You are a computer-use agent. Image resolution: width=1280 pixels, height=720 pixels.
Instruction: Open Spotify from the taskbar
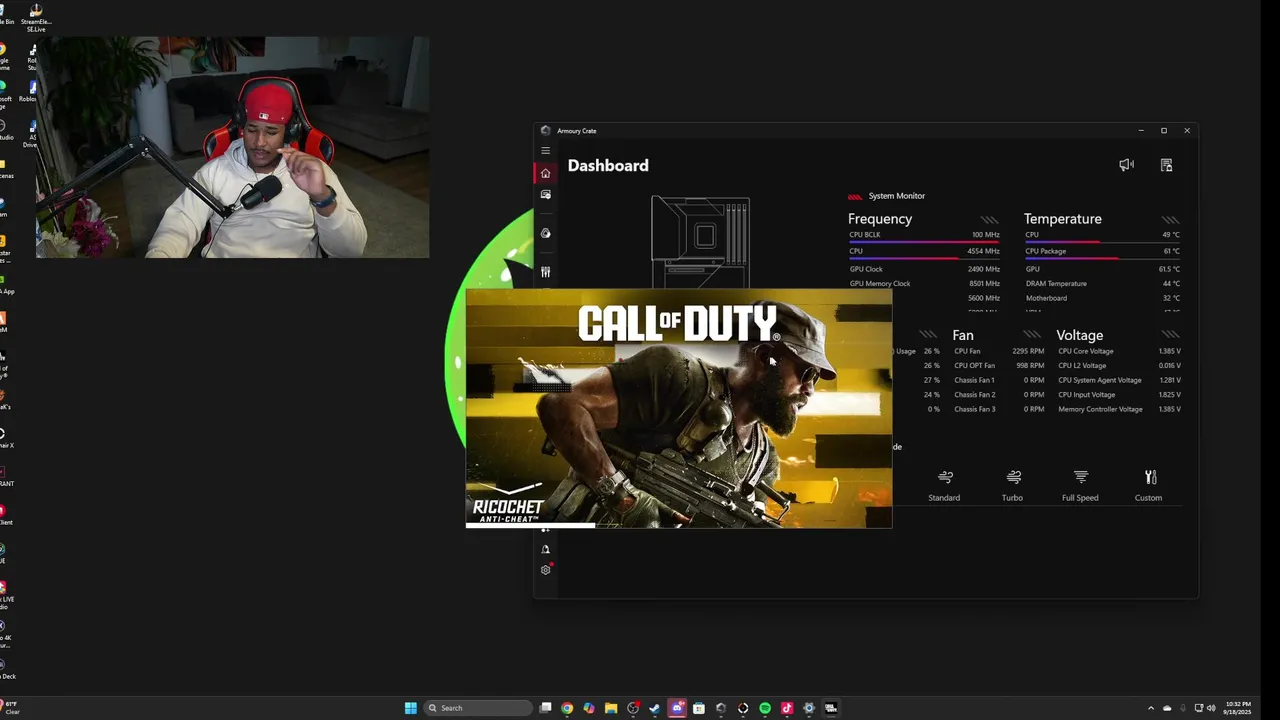[765, 708]
